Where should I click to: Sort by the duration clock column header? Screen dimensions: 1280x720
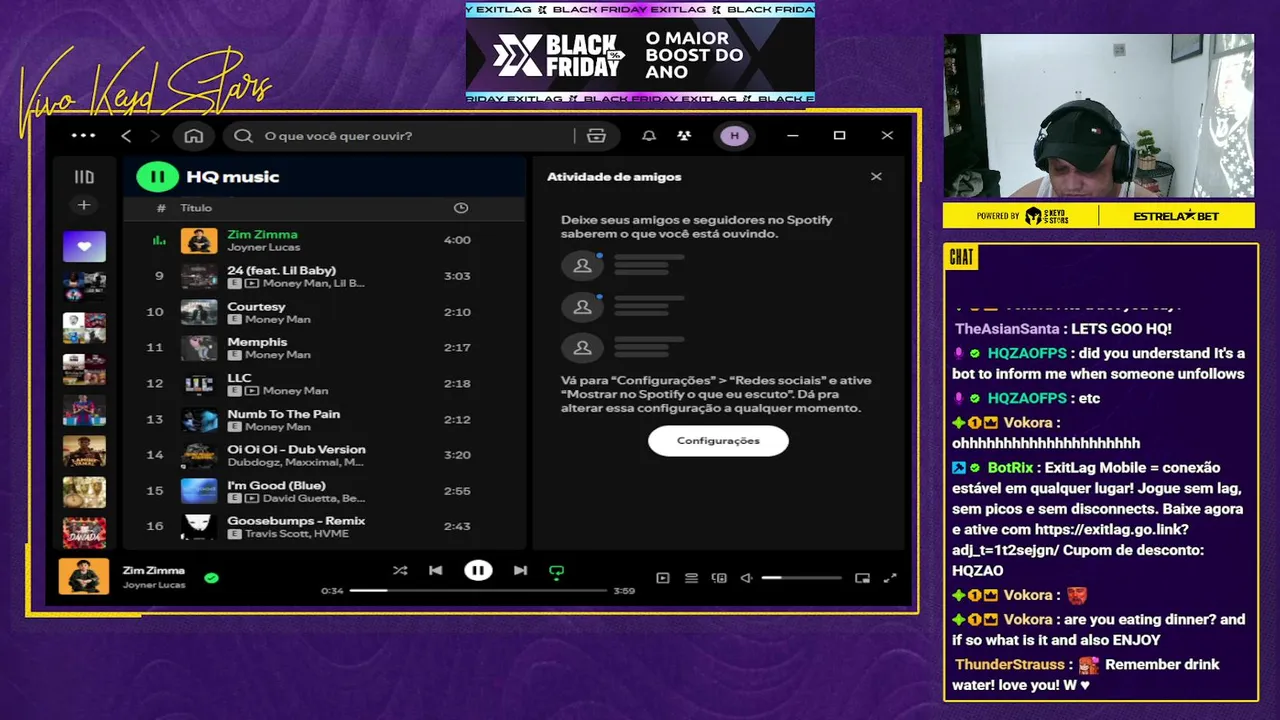pyautogui.click(x=460, y=208)
